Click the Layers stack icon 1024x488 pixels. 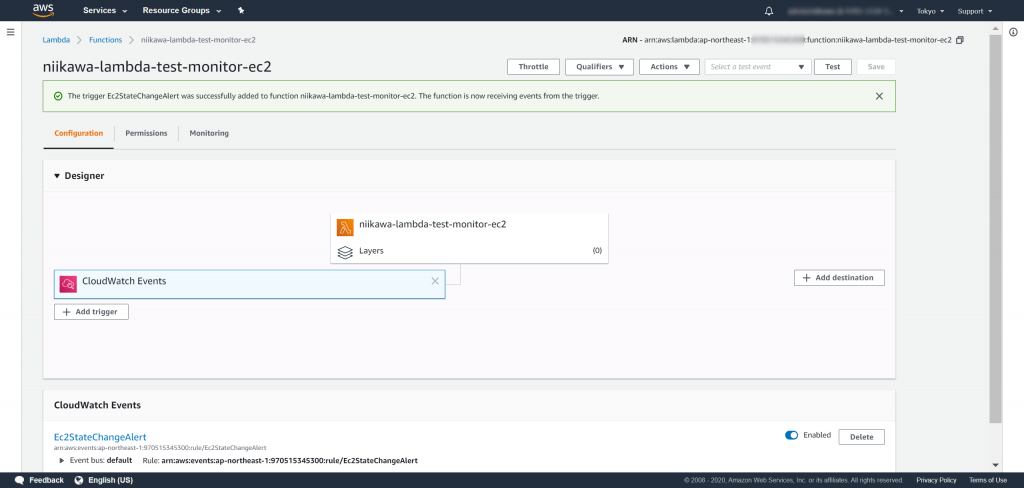click(x=345, y=252)
